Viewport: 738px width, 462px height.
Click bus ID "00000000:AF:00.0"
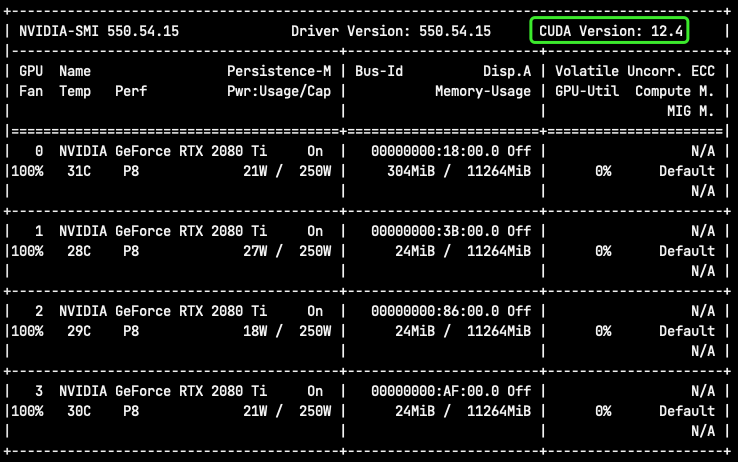(435, 391)
